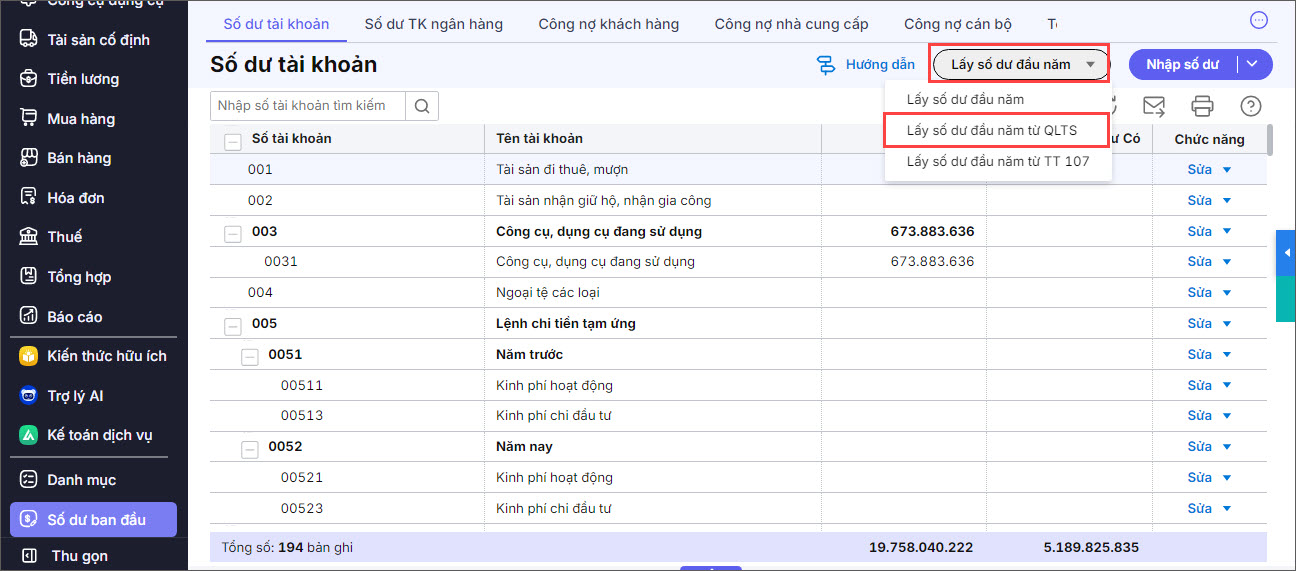Viewport: 1296px width, 571px height.
Task: Collapse account 005 tree row
Action: pos(233,325)
